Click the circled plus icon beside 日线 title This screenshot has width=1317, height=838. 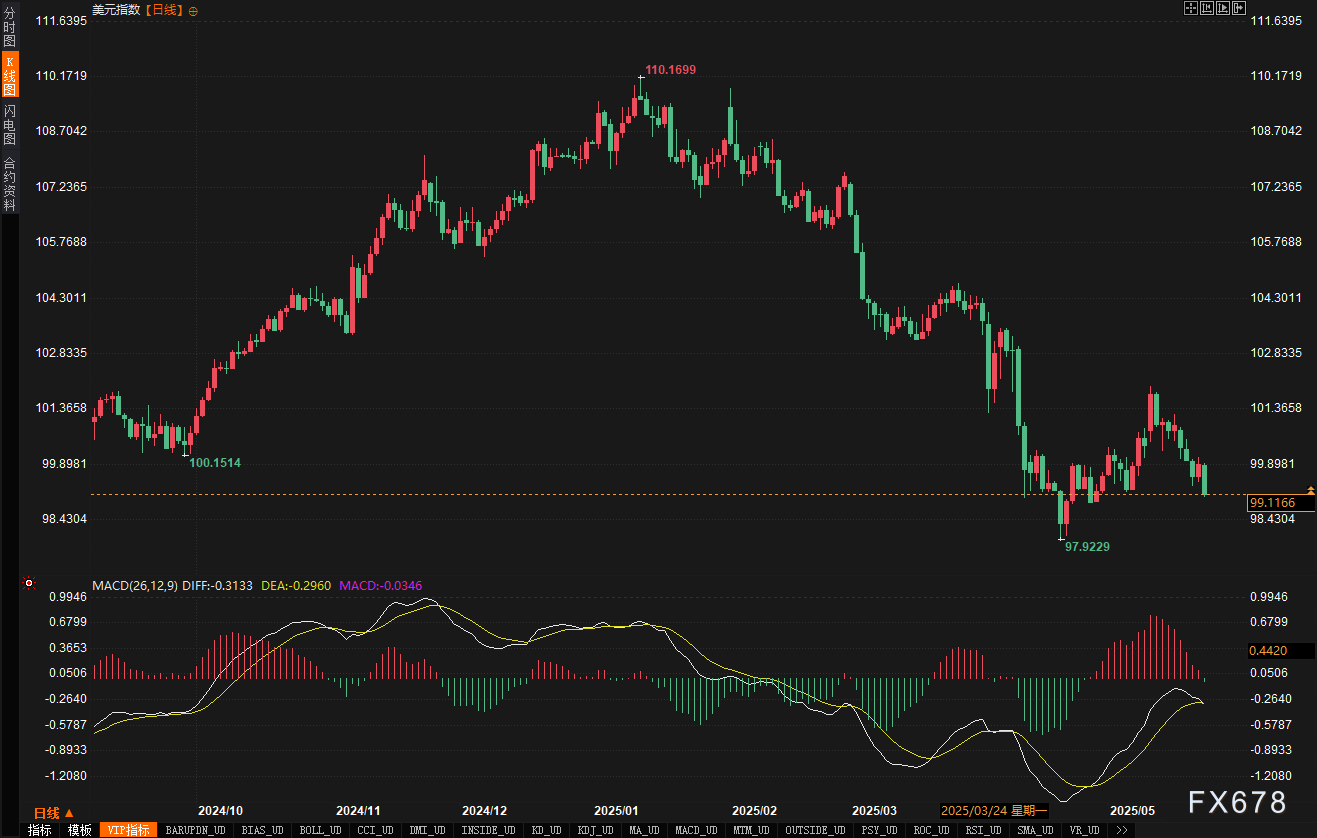click(x=193, y=10)
